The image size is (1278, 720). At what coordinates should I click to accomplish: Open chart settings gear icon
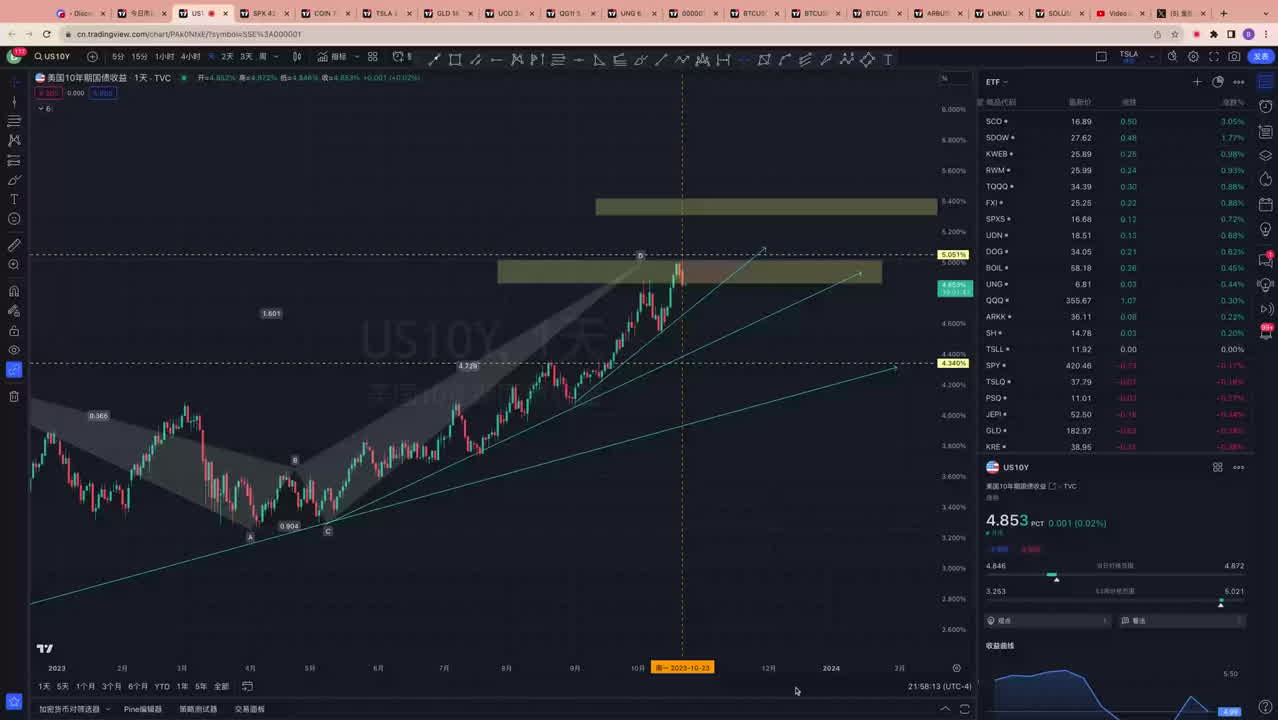pos(1193,57)
